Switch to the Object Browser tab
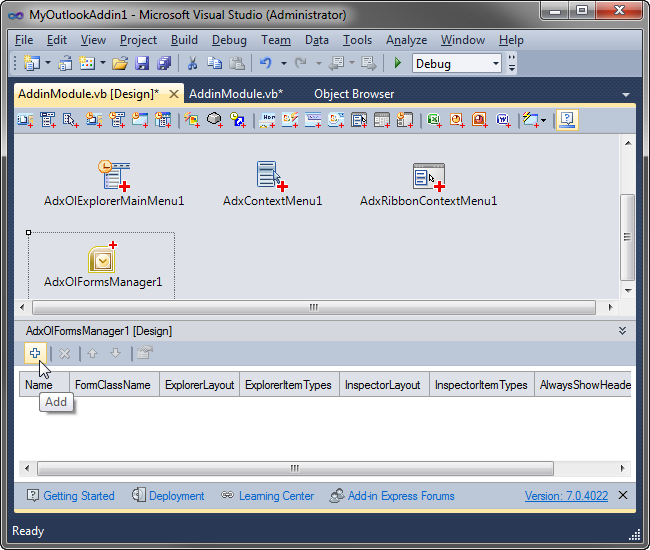Viewport: 650px width, 550px height. coord(354,94)
